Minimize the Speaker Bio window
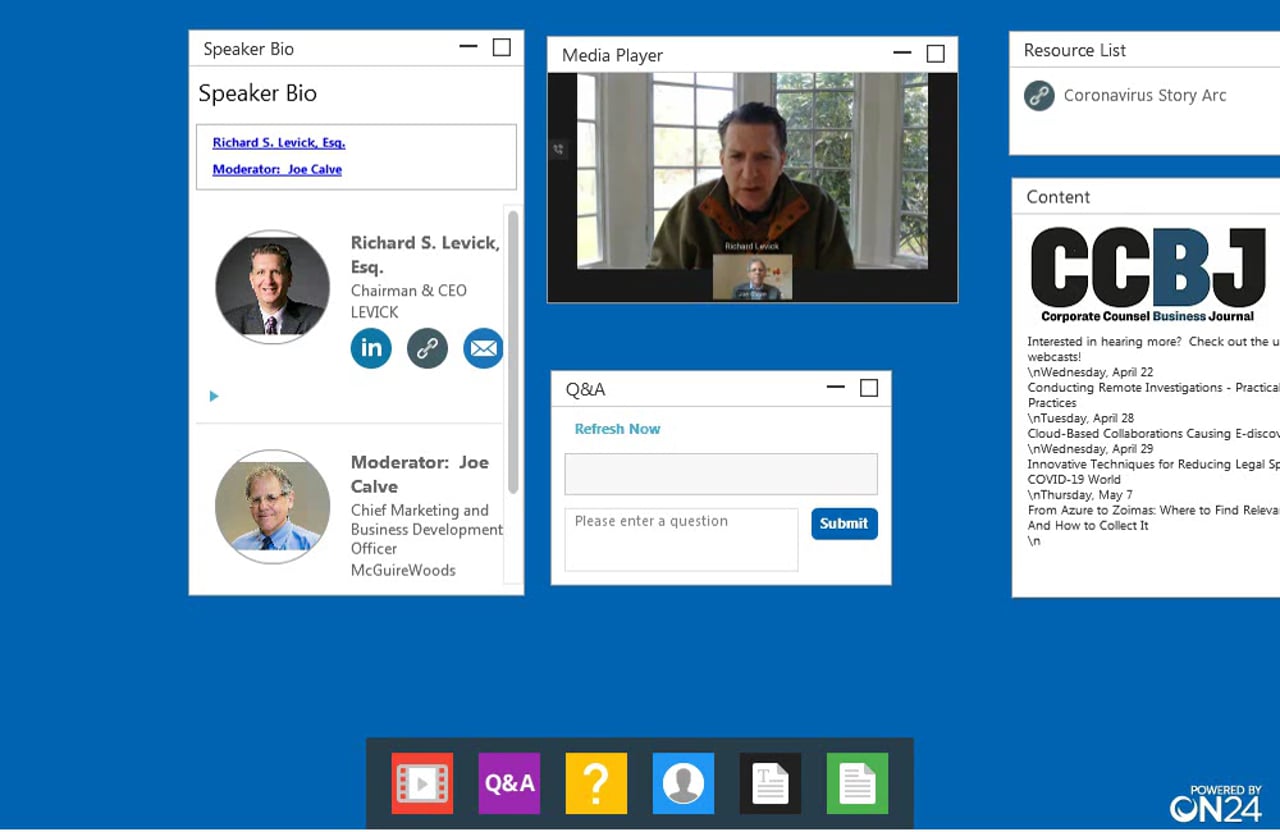This screenshot has height=832, width=1280. tap(468, 46)
